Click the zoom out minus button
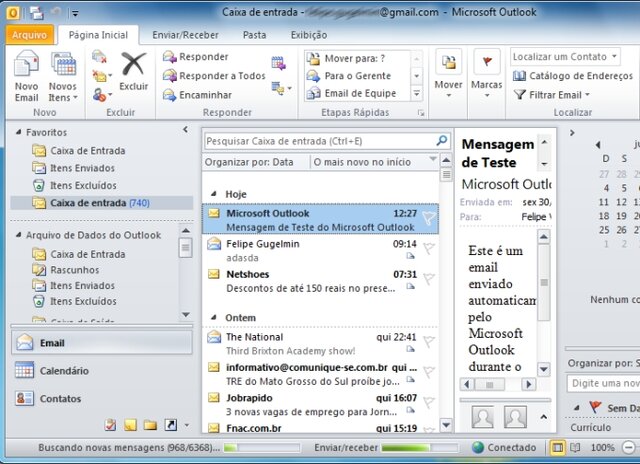The width and height of the screenshot is (640, 464). (x=629, y=448)
